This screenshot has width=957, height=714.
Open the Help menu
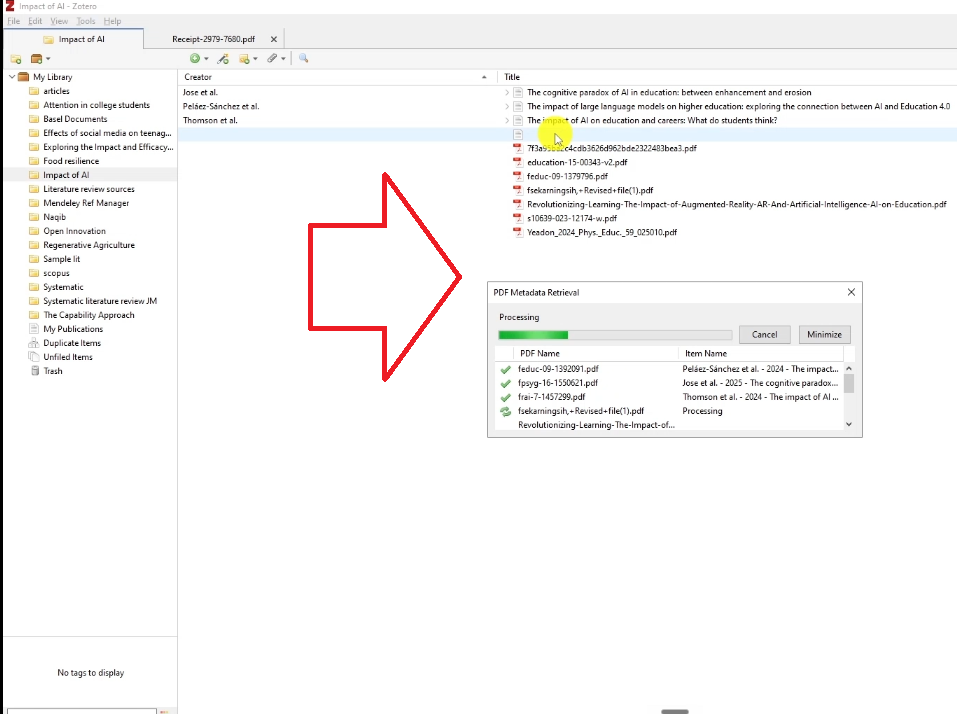112,21
